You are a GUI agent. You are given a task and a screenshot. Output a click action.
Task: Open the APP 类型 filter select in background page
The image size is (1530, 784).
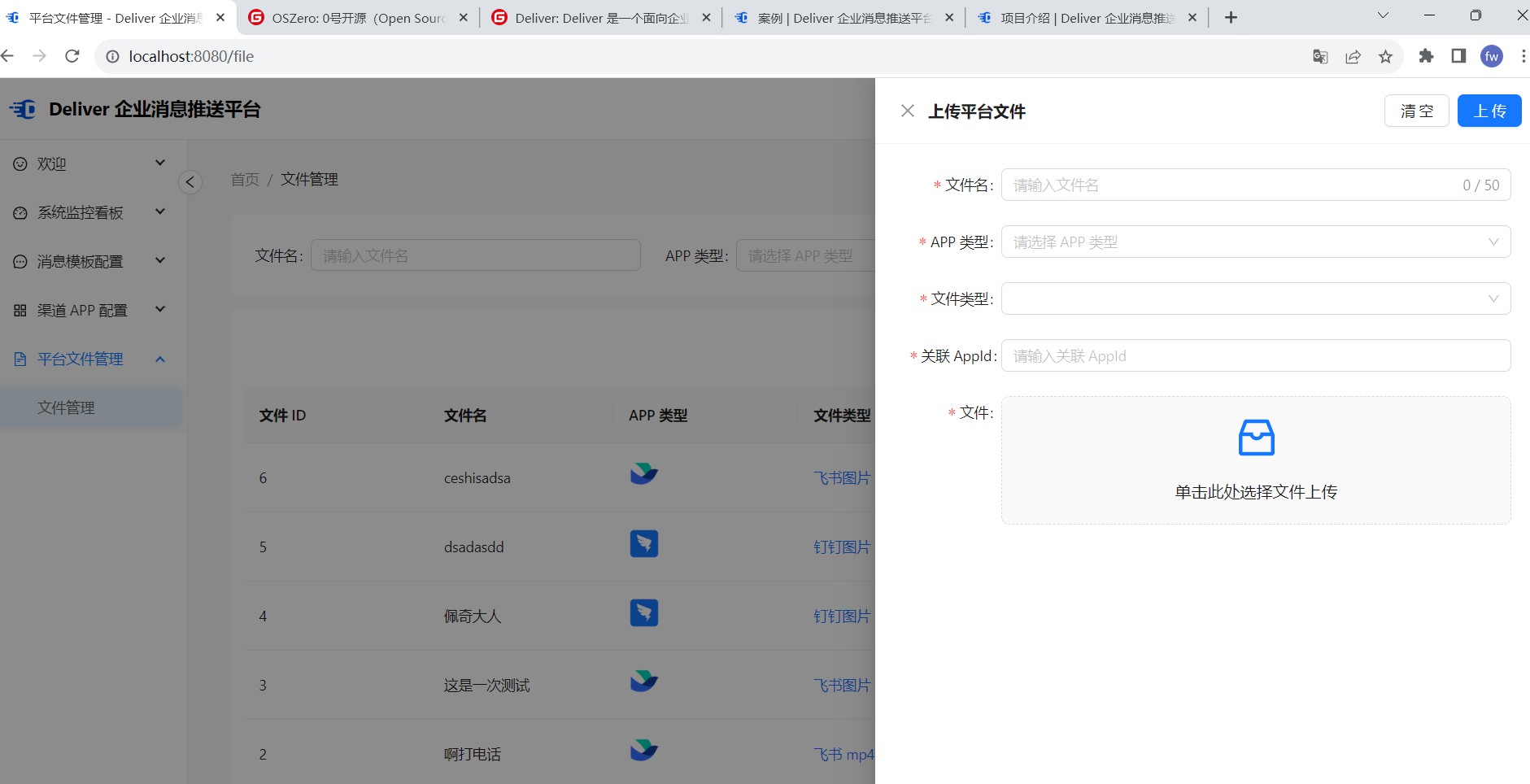[x=805, y=255]
